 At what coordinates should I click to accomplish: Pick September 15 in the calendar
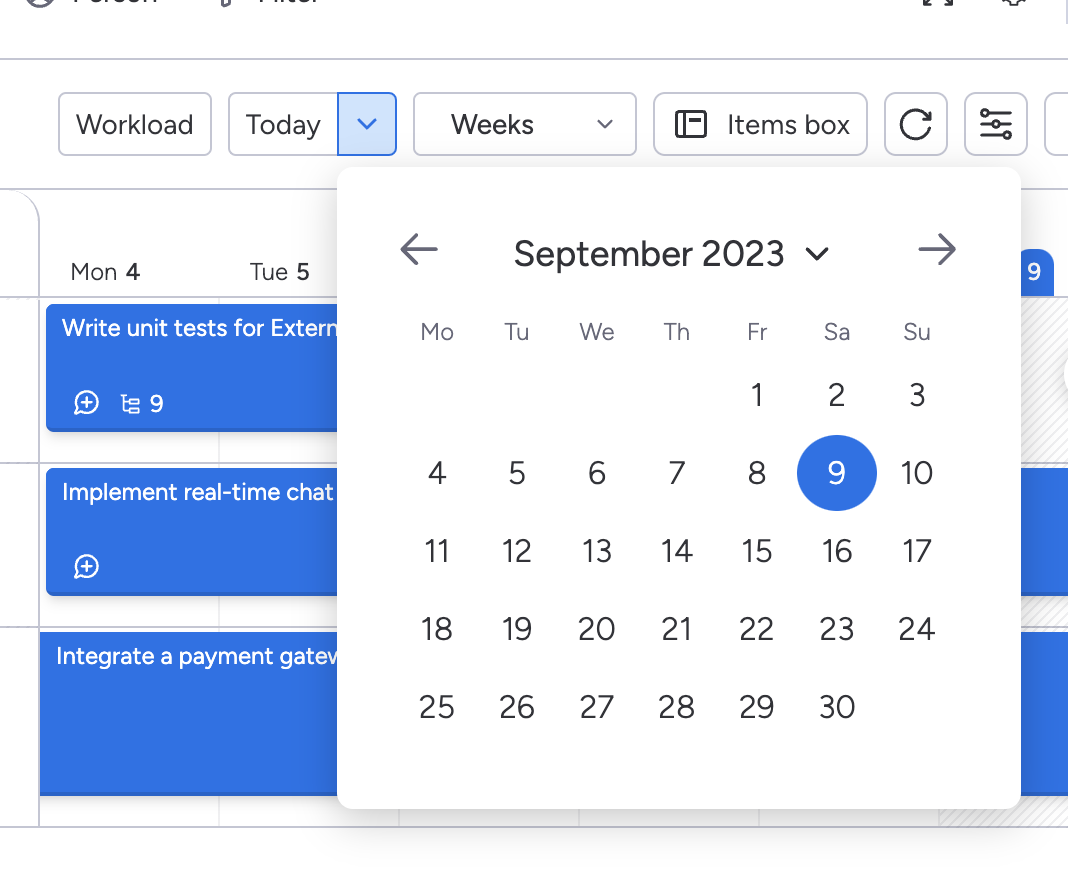(756, 551)
